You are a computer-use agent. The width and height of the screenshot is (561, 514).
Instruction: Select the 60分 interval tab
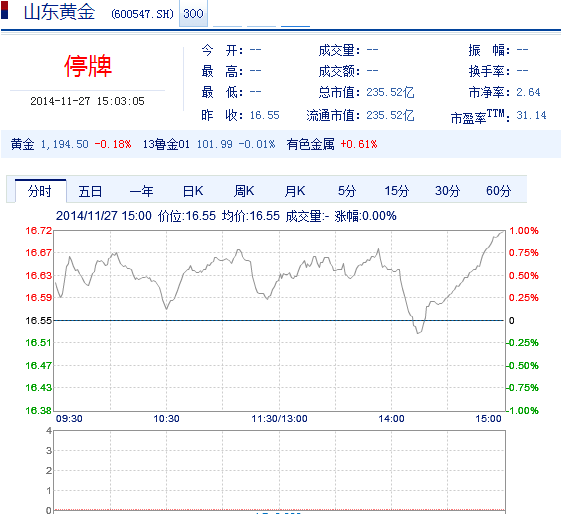click(x=498, y=191)
